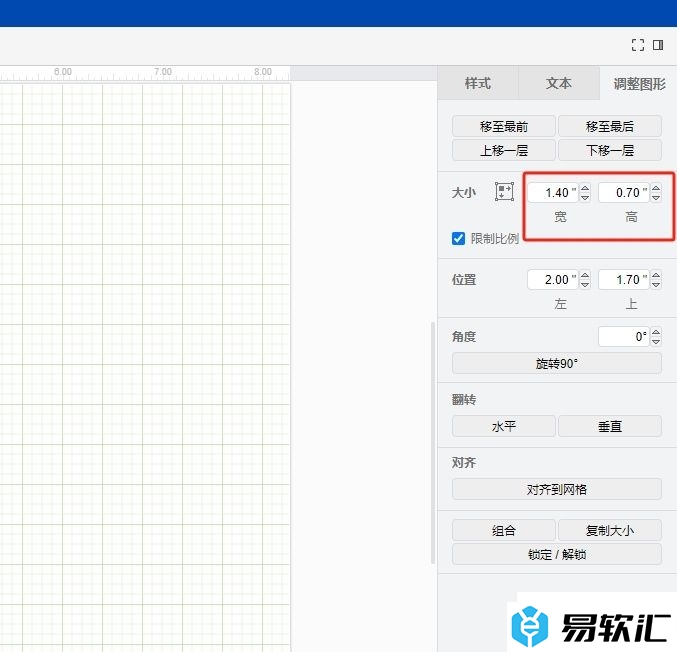Click the 对齐到网格 button

click(x=557, y=489)
